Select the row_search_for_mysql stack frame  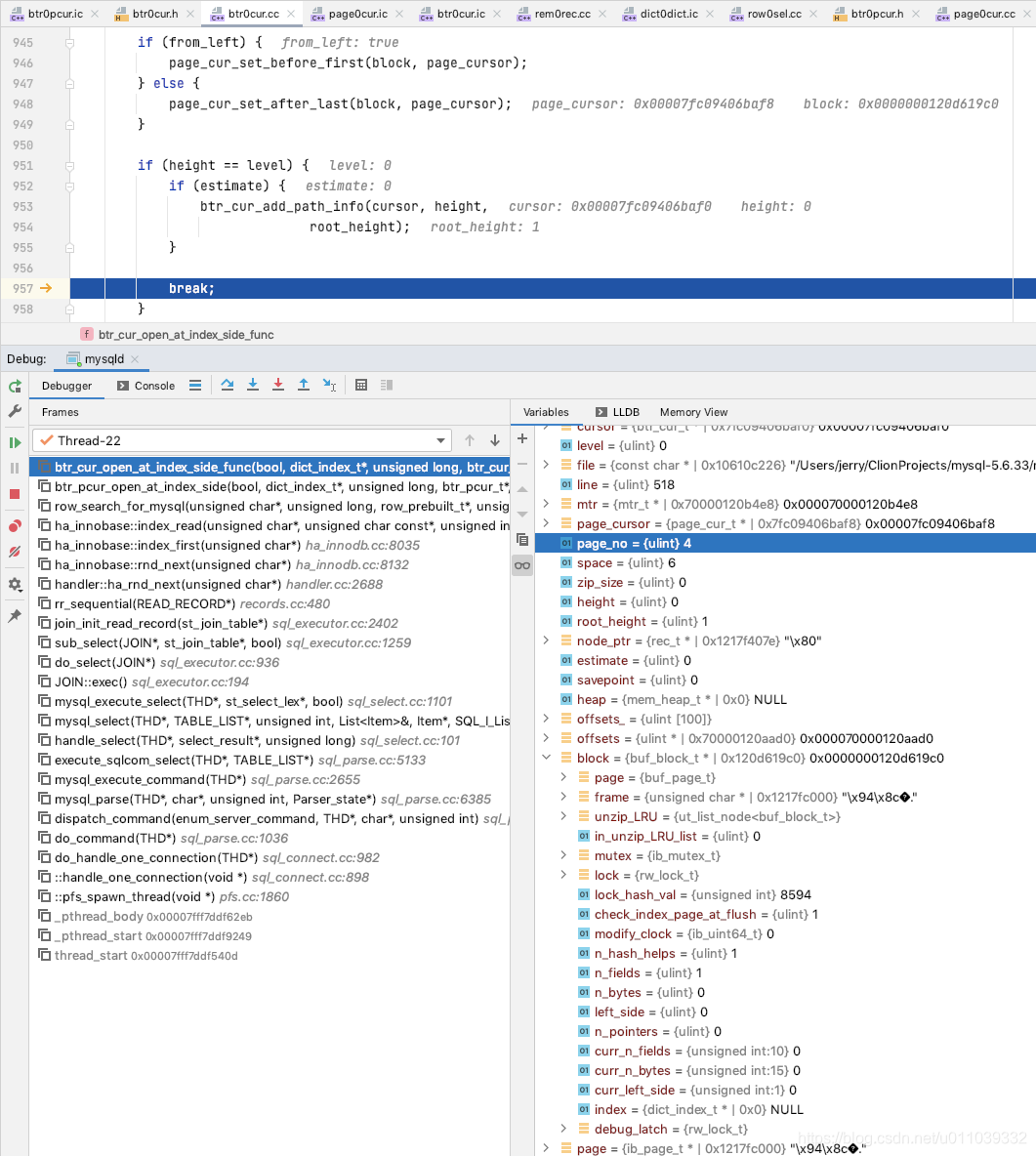tap(269, 506)
